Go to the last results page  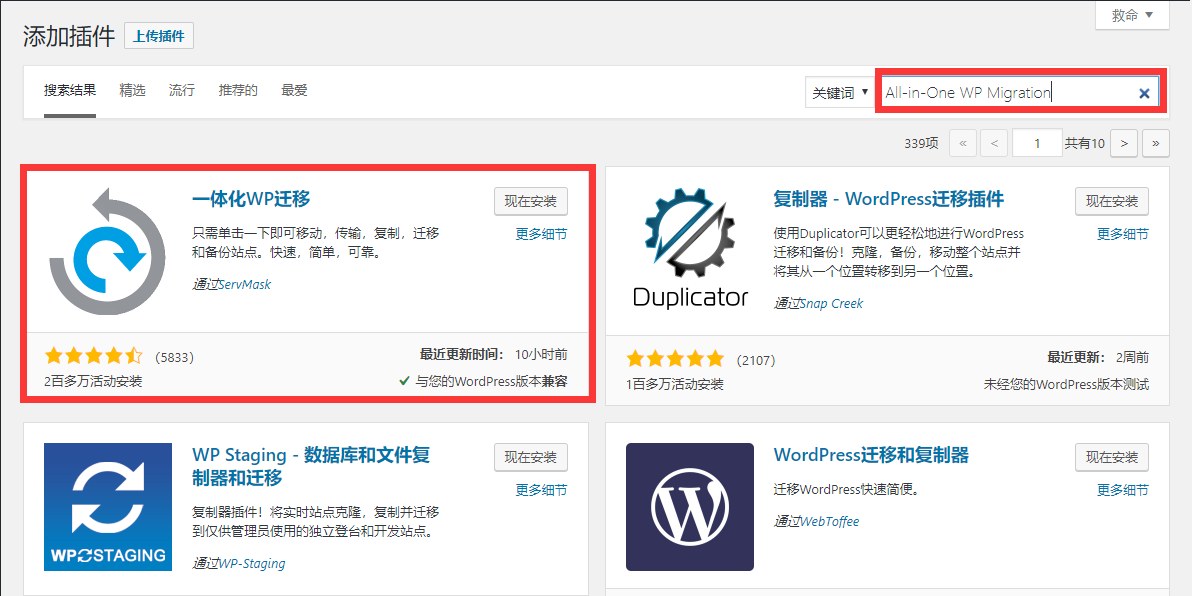1156,143
